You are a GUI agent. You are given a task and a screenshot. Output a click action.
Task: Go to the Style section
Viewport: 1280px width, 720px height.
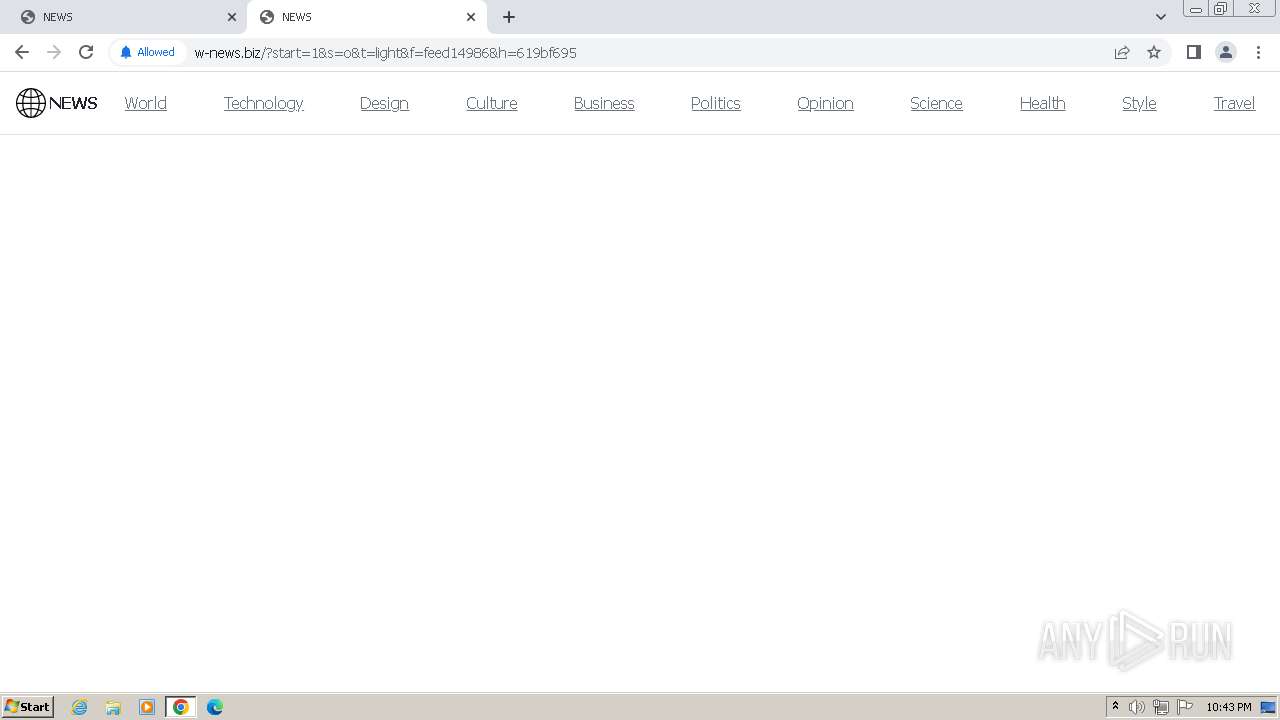pyautogui.click(x=1139, y=103)
